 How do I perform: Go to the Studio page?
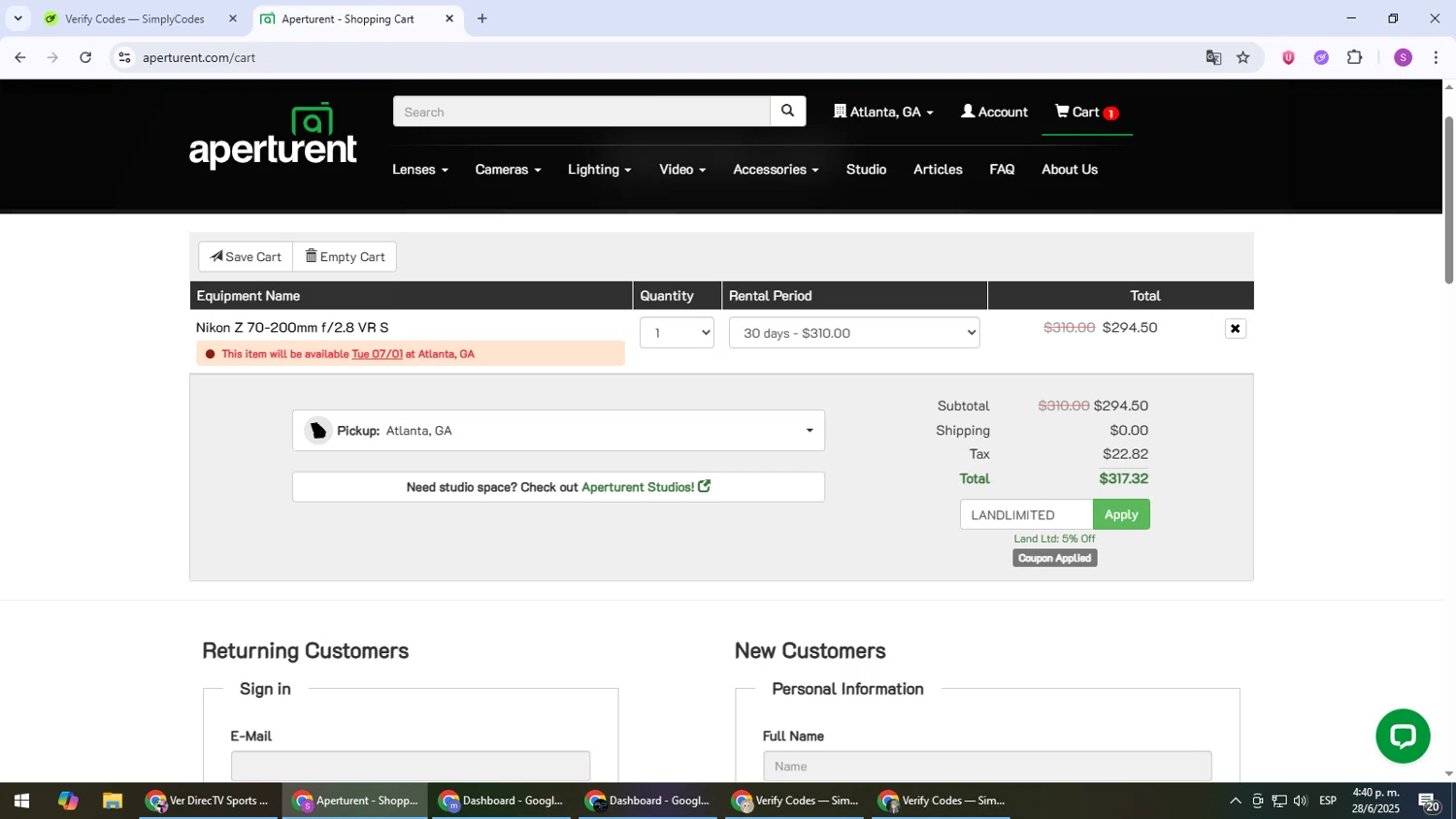pos(866,170)
